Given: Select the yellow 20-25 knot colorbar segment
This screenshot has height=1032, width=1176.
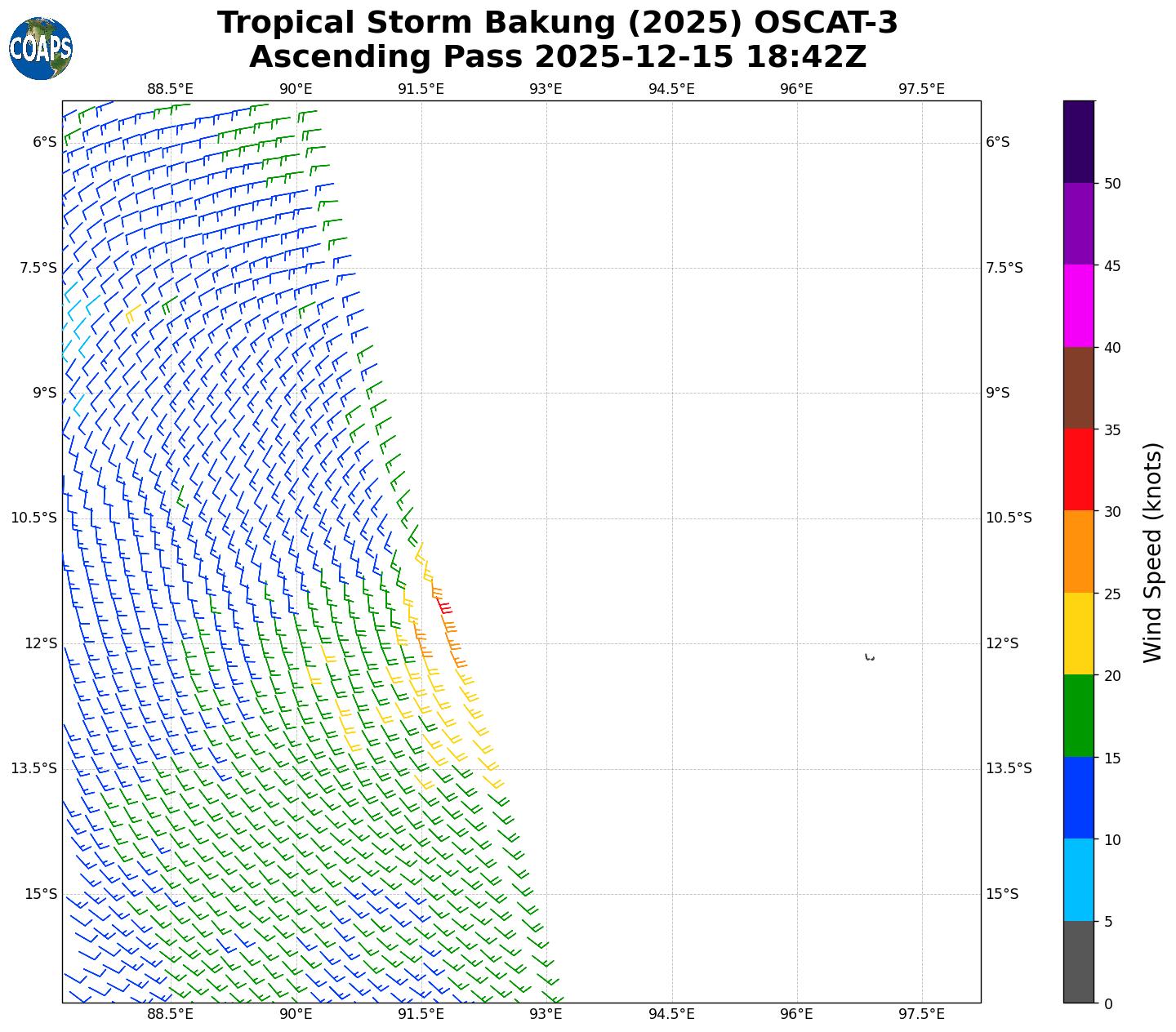Looking at the screenshot, I should [x=1078, y=634].
